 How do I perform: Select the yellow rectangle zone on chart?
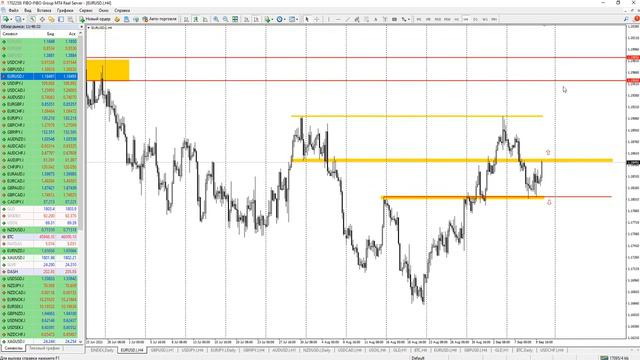point(108,70)
